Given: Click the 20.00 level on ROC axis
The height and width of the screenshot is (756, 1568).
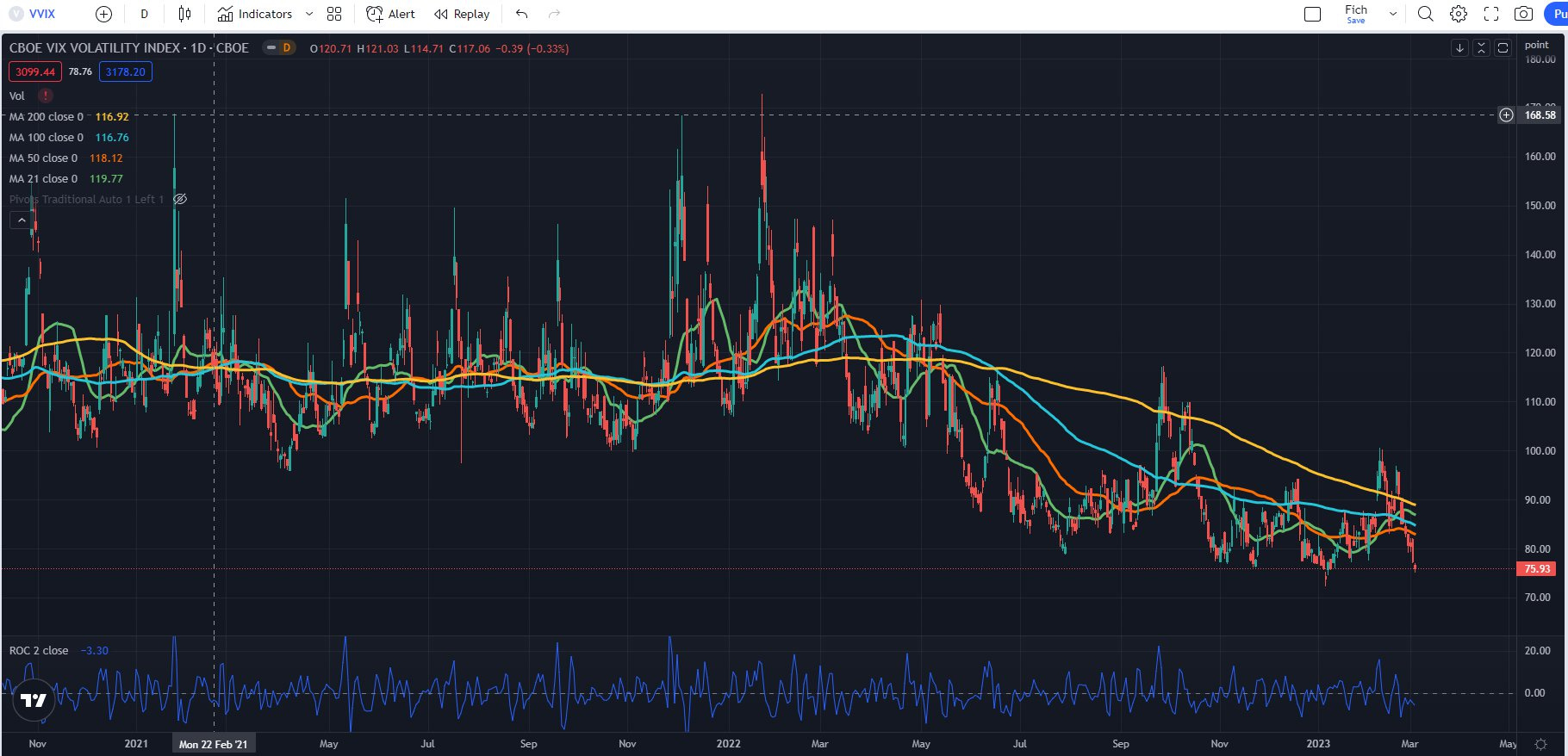Looking at the screenshot, I should (1537, 651).
